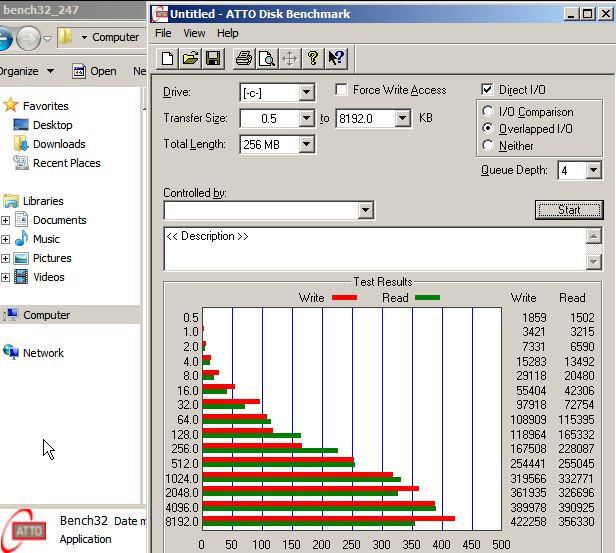Click the Explorer forward navigation arrow

[28, 38]
